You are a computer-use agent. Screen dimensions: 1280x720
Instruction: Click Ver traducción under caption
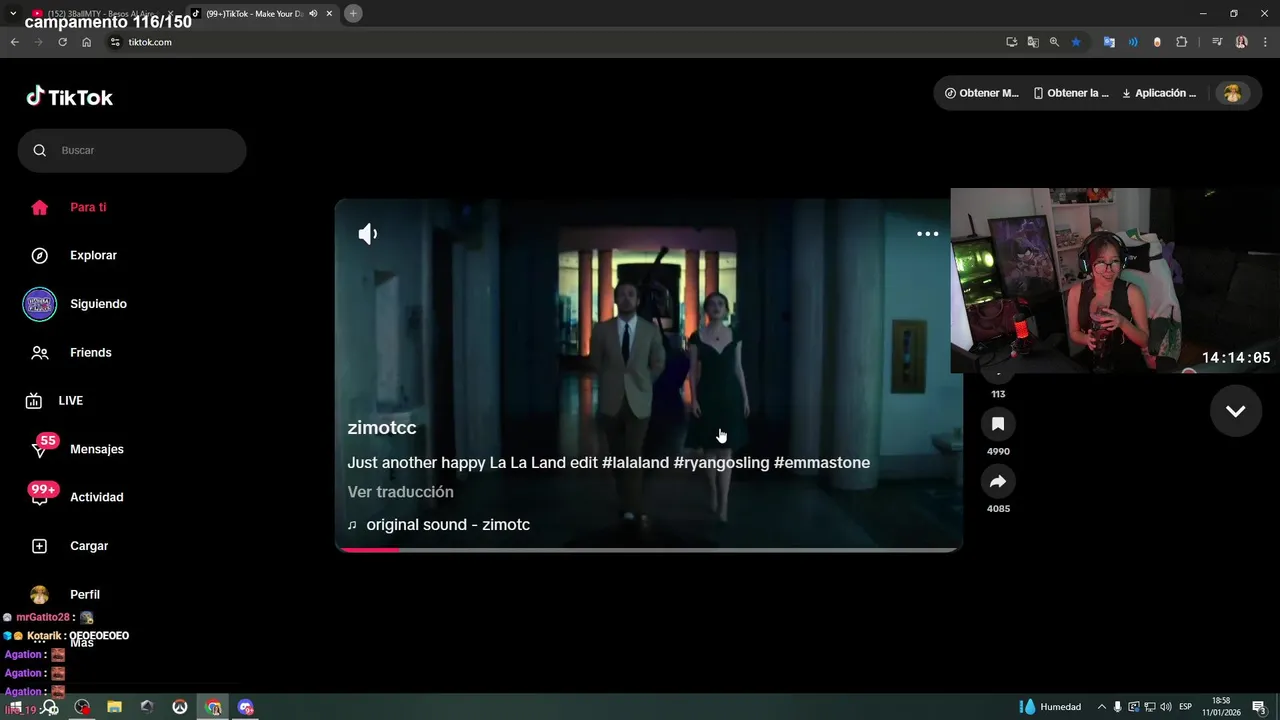(x=400, y=492)
